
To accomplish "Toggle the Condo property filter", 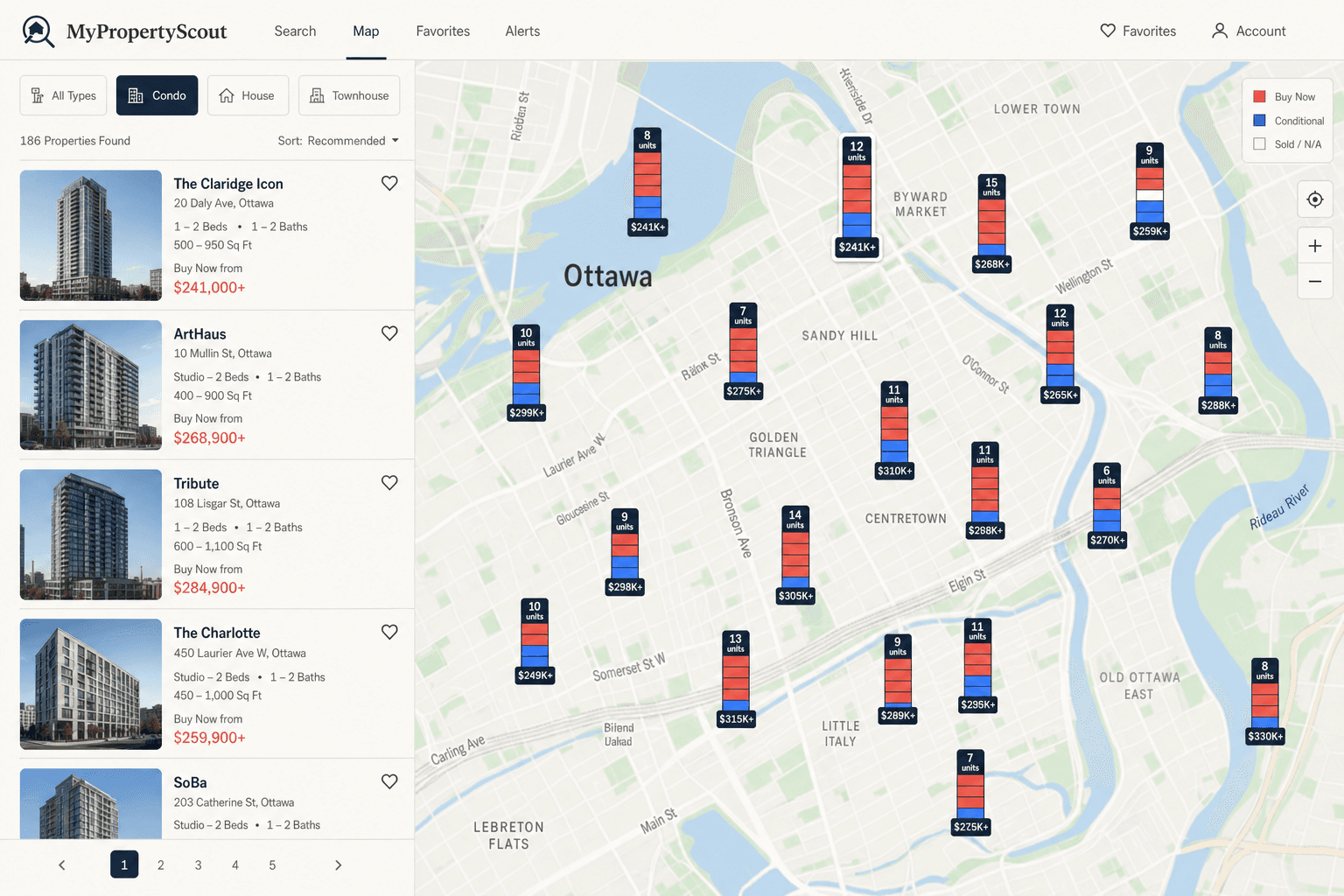I will point(157,95).
